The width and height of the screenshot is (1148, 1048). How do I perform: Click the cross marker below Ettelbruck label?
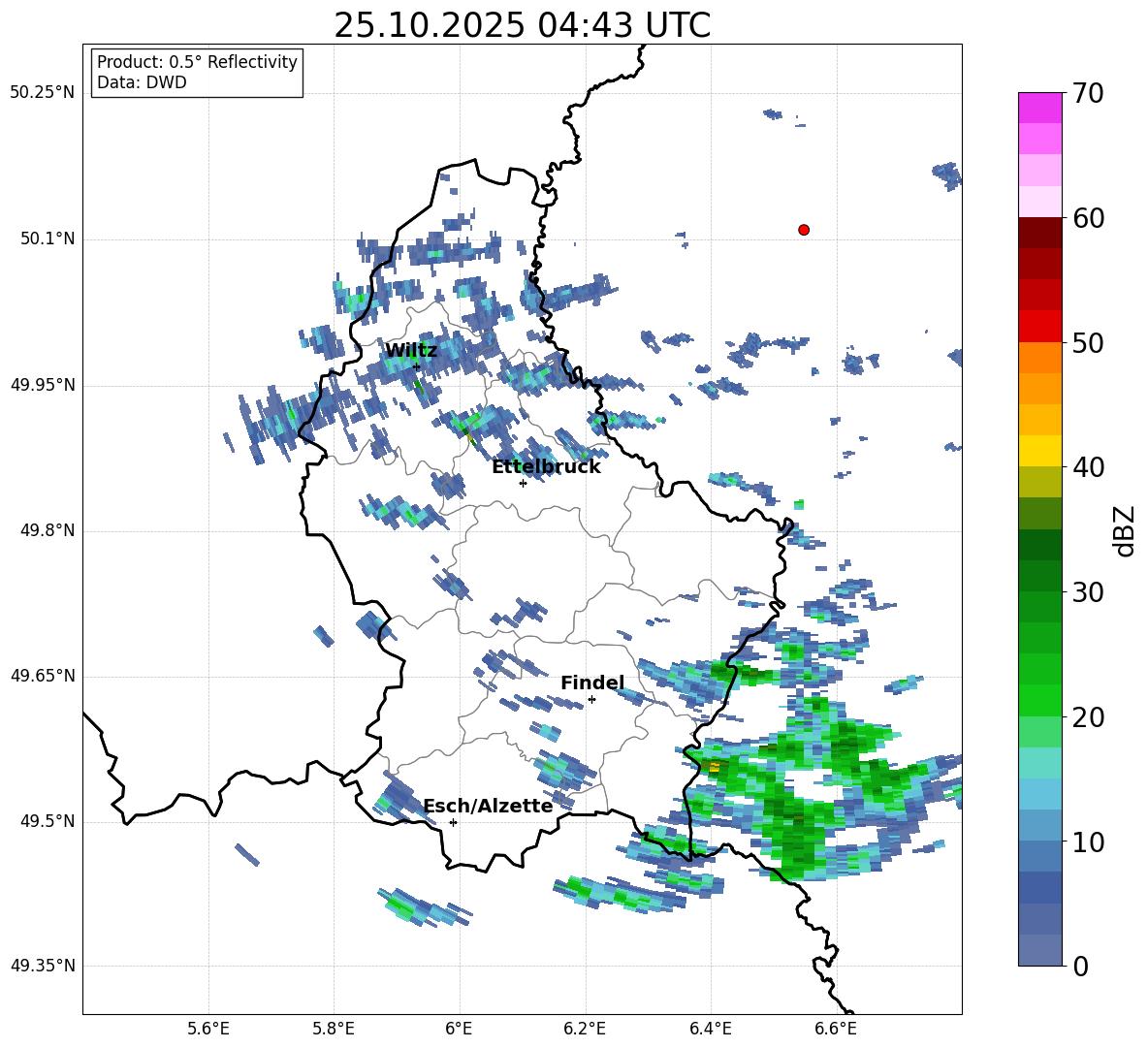coord(523,483)
